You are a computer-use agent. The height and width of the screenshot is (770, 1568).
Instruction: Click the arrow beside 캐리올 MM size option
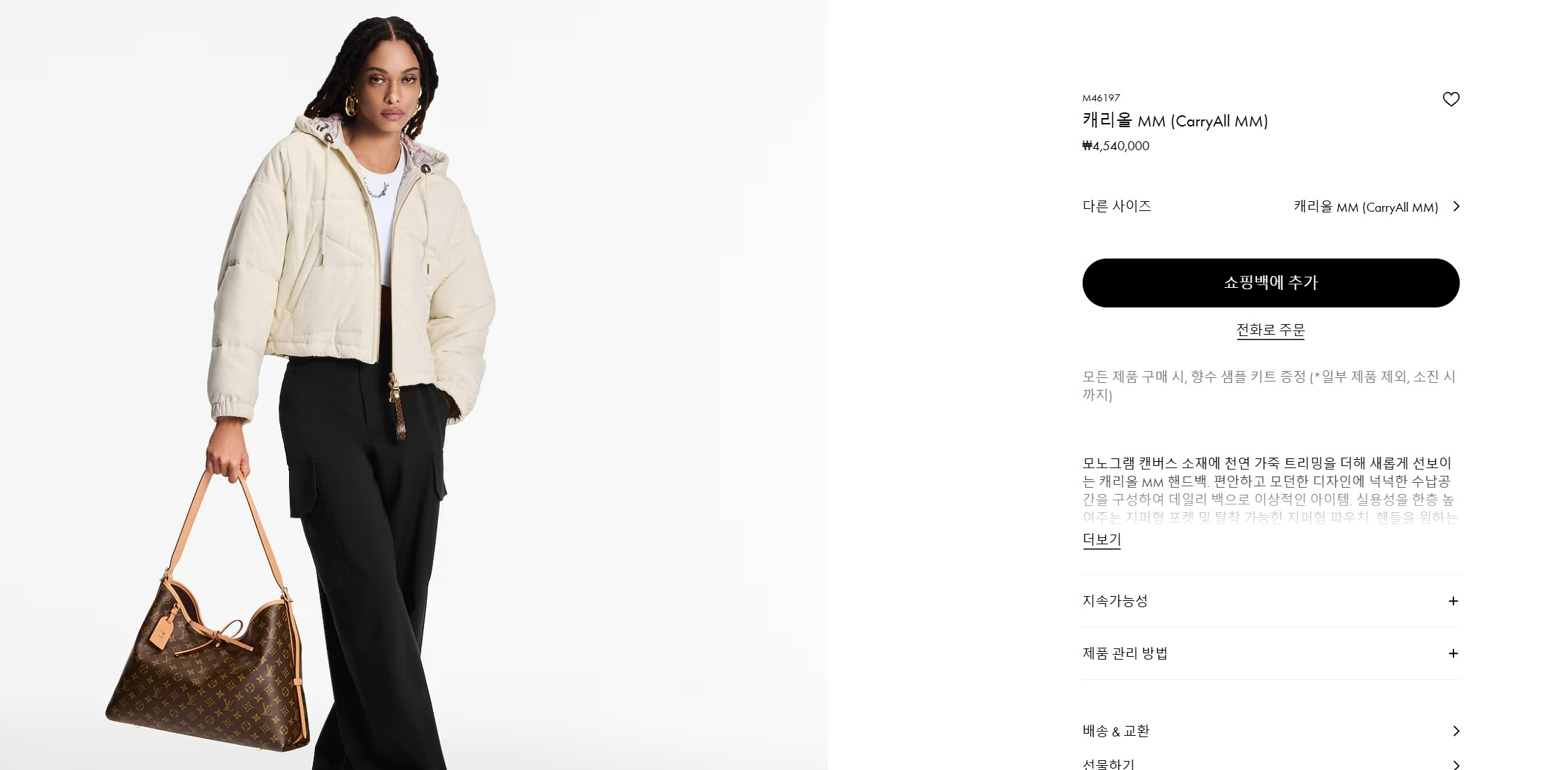1456,206
